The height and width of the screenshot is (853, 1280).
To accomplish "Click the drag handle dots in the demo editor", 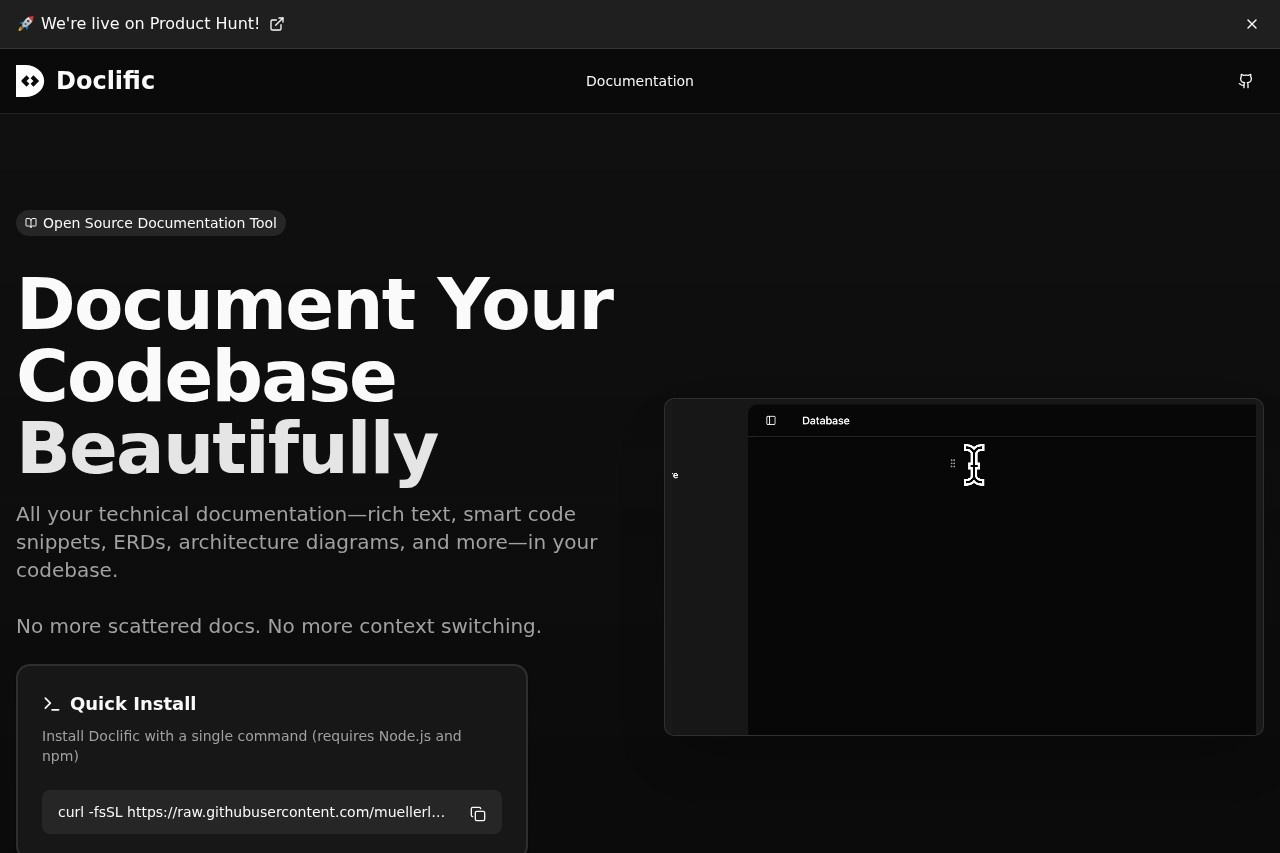I will click(952, 463).
